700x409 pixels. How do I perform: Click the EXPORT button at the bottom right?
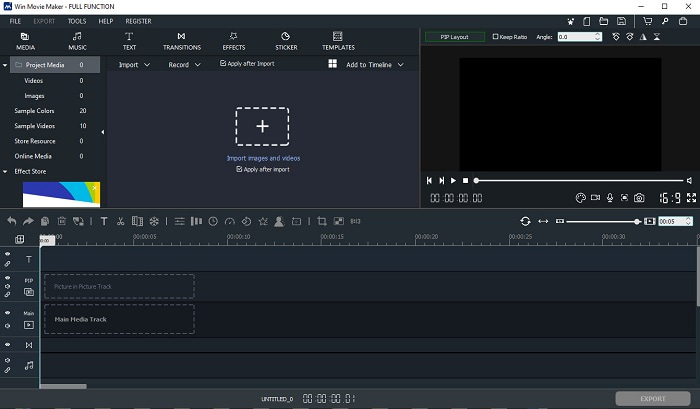coord(653,399)
